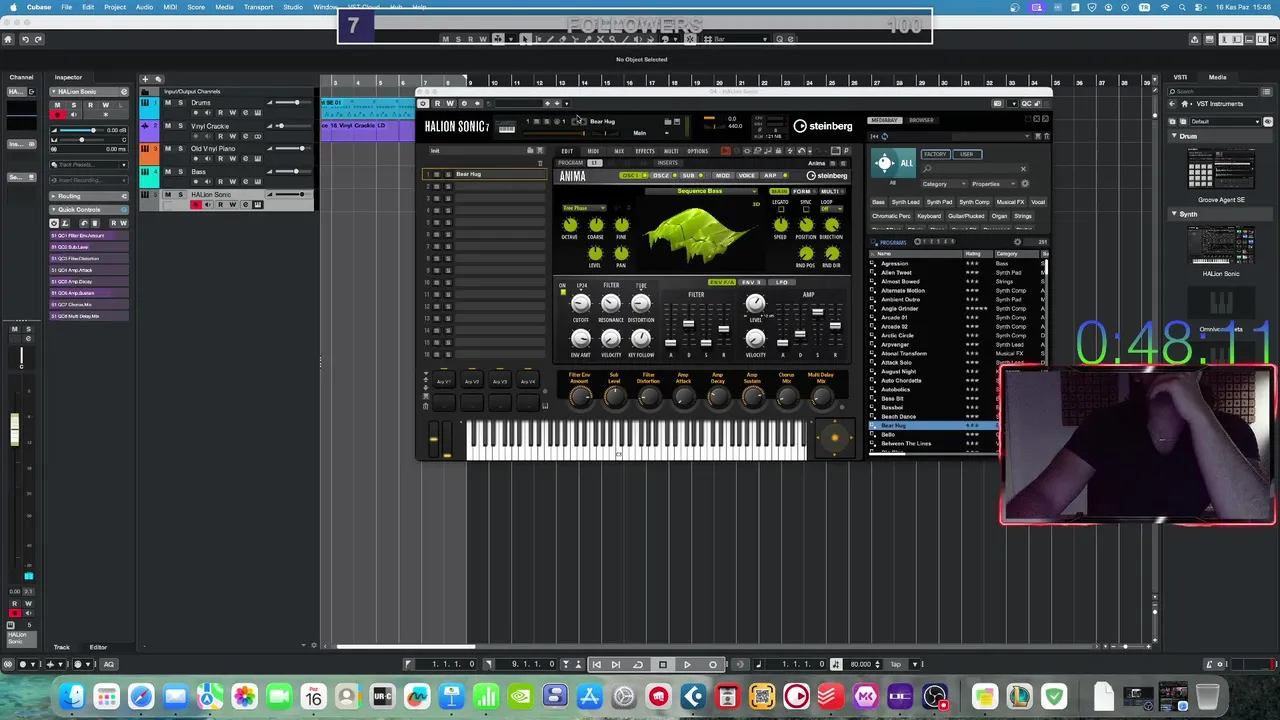The height and width of the screenshot is (720, 1280).
Task: Open the Free Phase dropdown in Anima
Action: tap(584, 208)
